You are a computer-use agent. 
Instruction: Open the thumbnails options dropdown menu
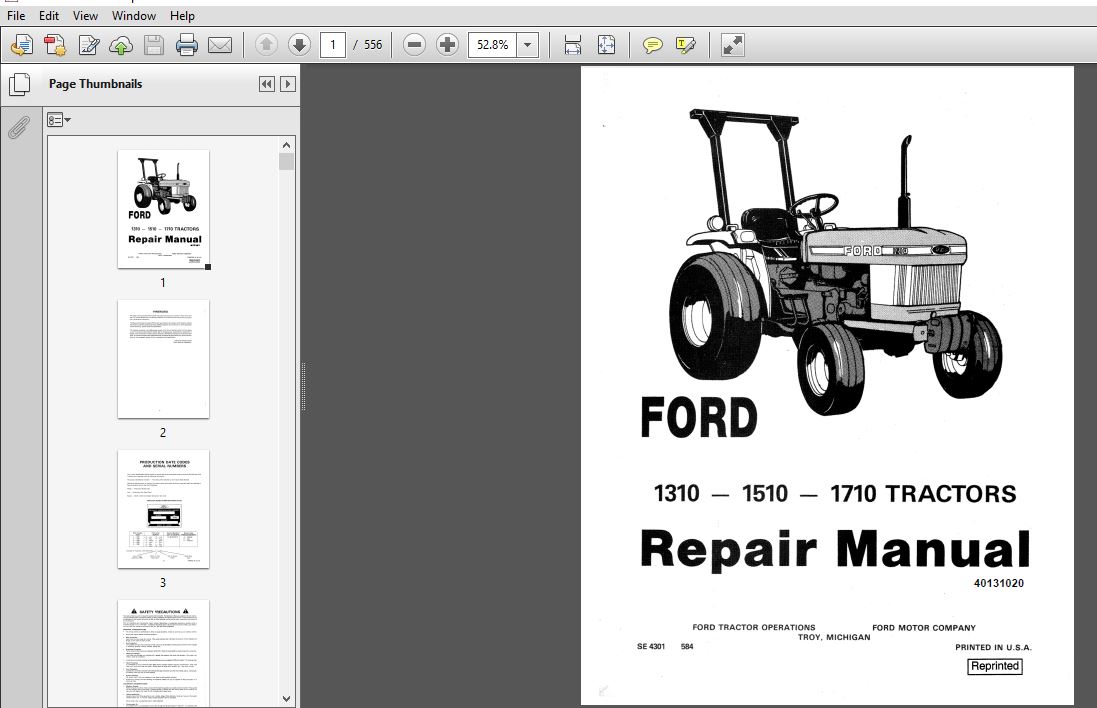(x=59, y=120)
